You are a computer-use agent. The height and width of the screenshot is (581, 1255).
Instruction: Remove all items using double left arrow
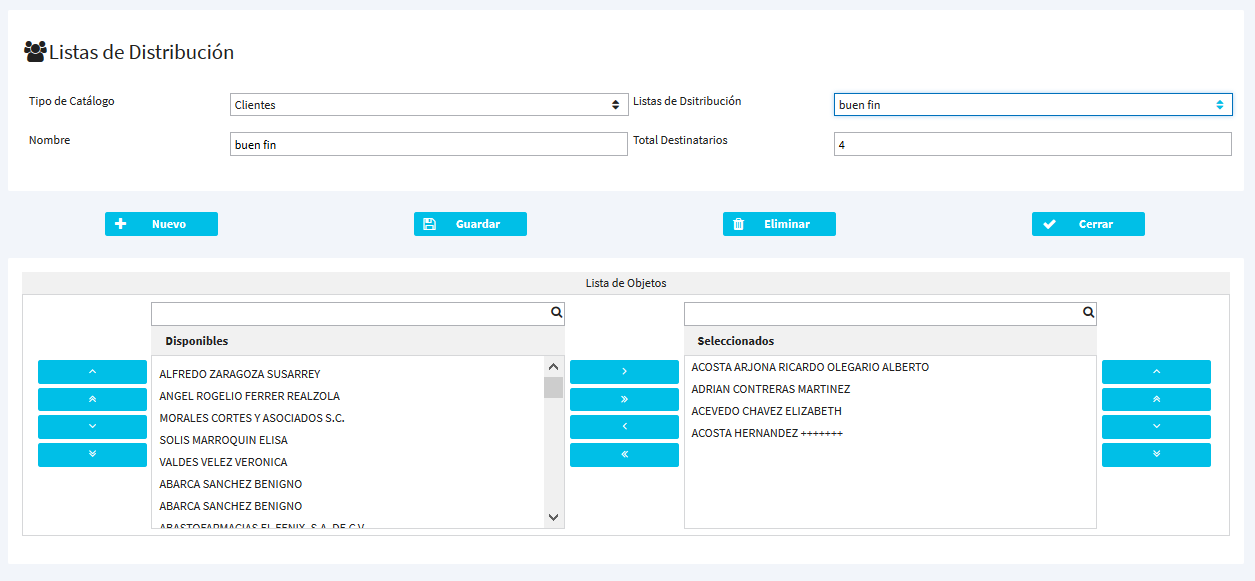(624, 455)
